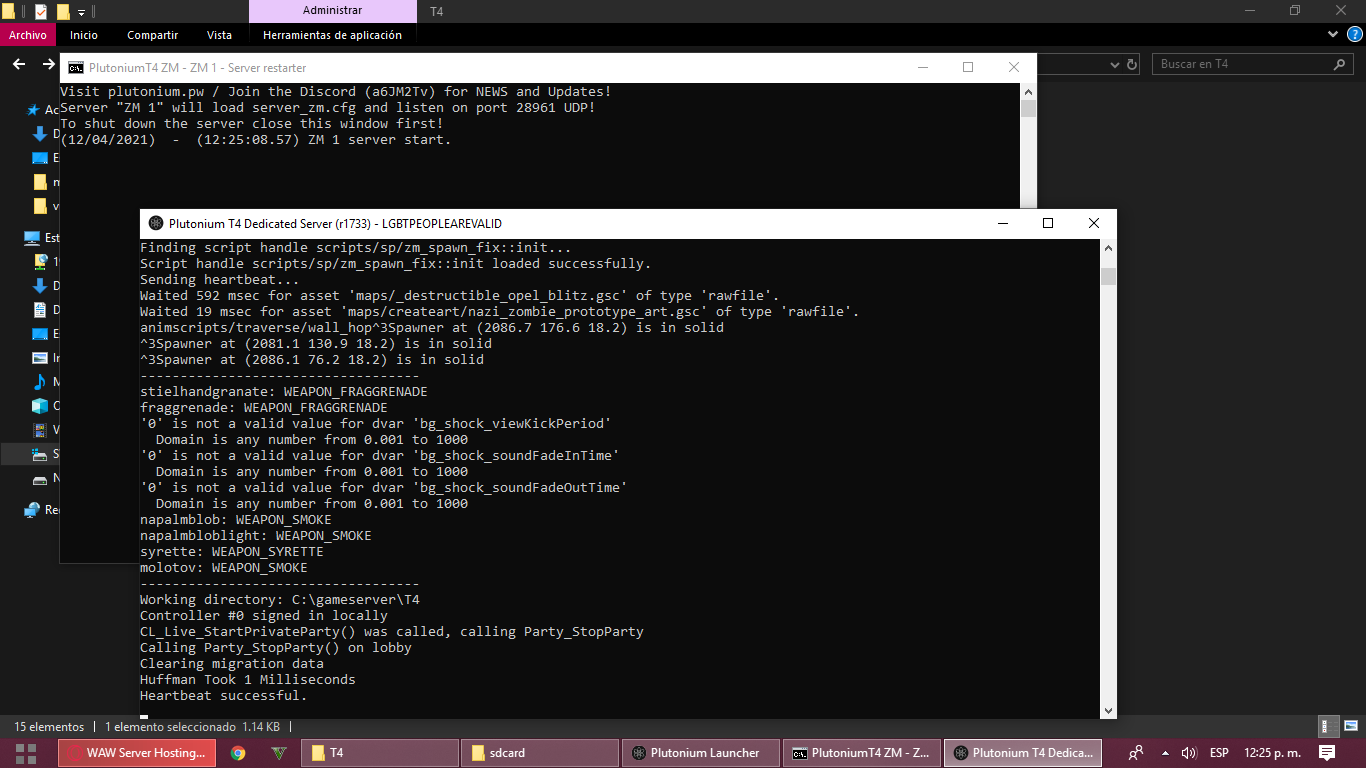Click the Plutonium icon in Dedicated Server title bar
The image size is (1366, 768).
pos(155,223)
